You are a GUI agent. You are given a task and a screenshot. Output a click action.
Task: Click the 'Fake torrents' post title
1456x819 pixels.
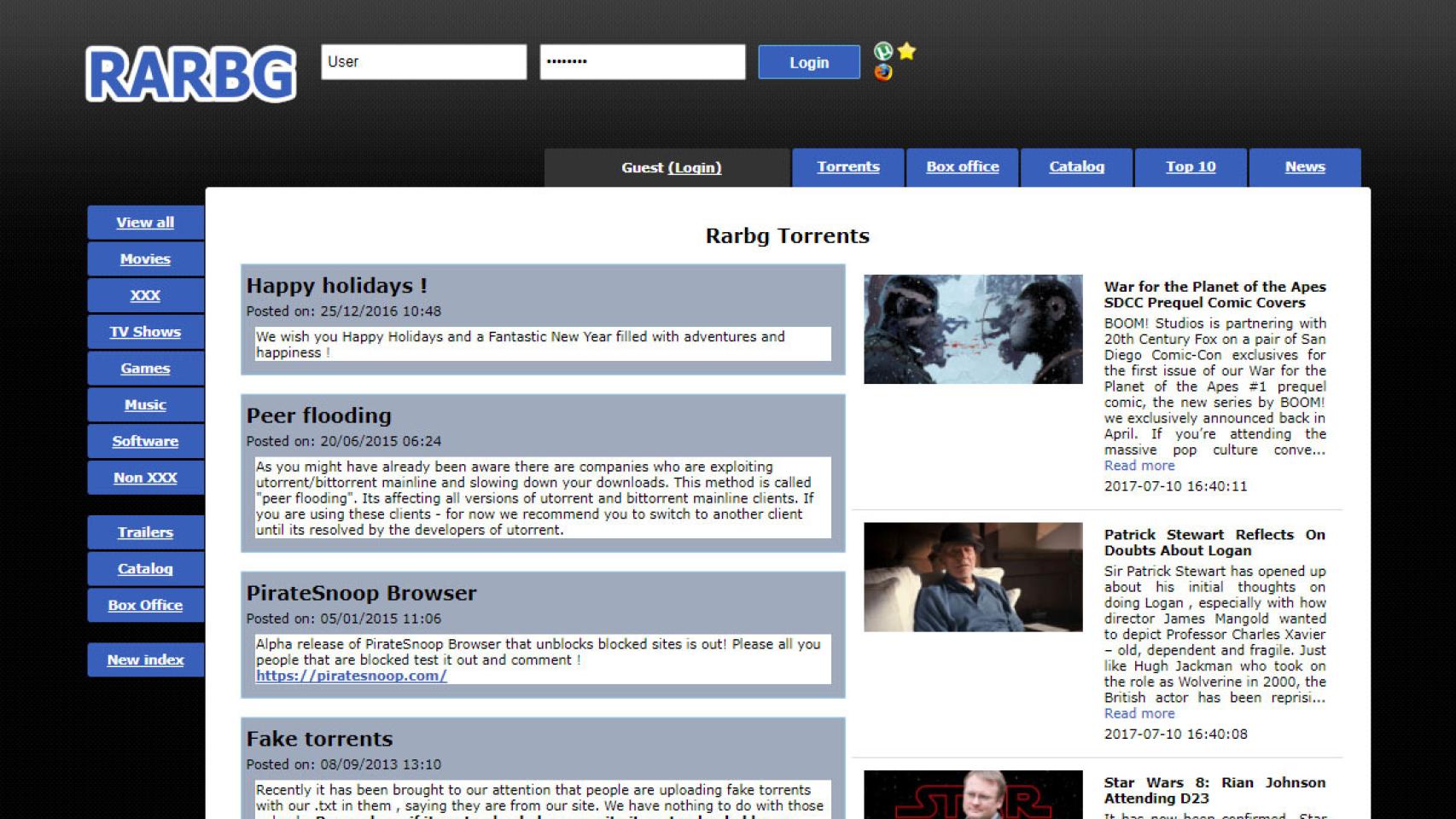[x=320, y=739]
